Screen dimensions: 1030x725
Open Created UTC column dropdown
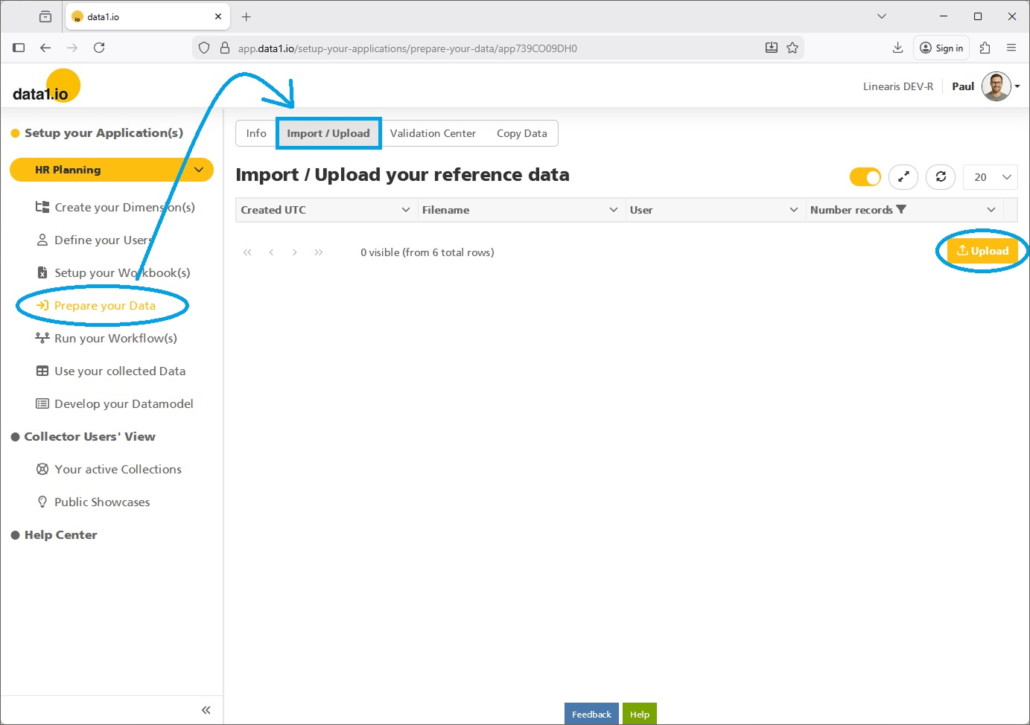click(x=405, y=210)
